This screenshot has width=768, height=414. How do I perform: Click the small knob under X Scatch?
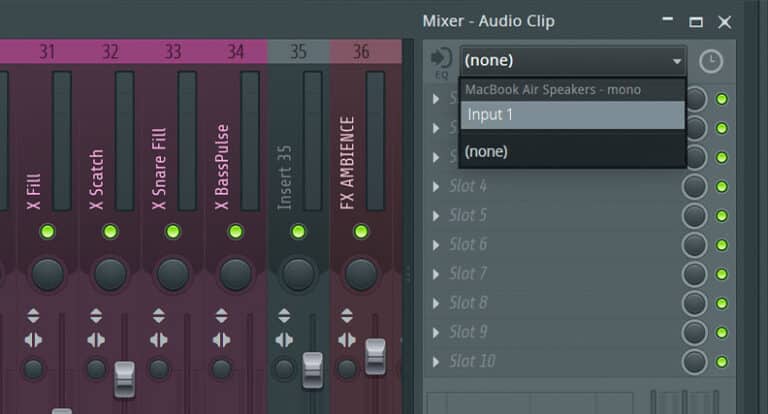(x=96, y=369)
